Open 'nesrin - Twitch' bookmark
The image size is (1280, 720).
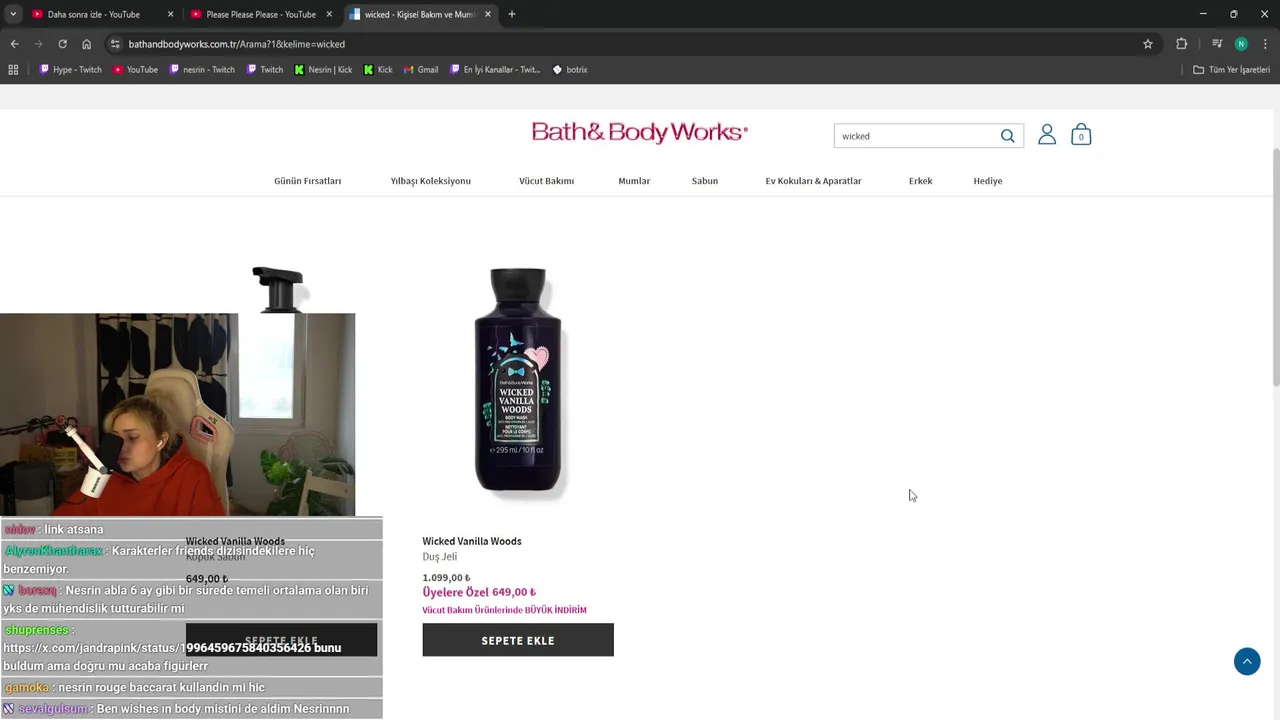202,70
